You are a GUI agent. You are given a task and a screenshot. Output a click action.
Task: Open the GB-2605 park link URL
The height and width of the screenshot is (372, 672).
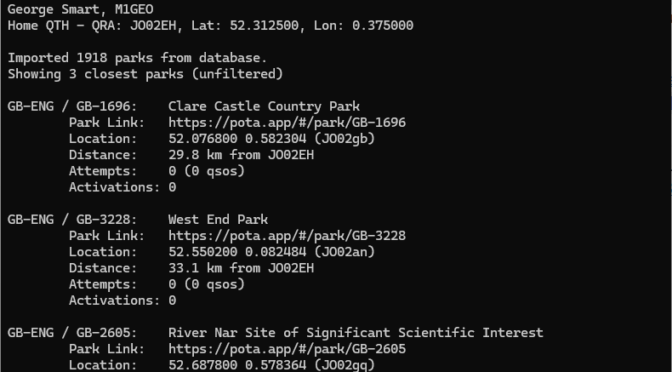[287, 349]
